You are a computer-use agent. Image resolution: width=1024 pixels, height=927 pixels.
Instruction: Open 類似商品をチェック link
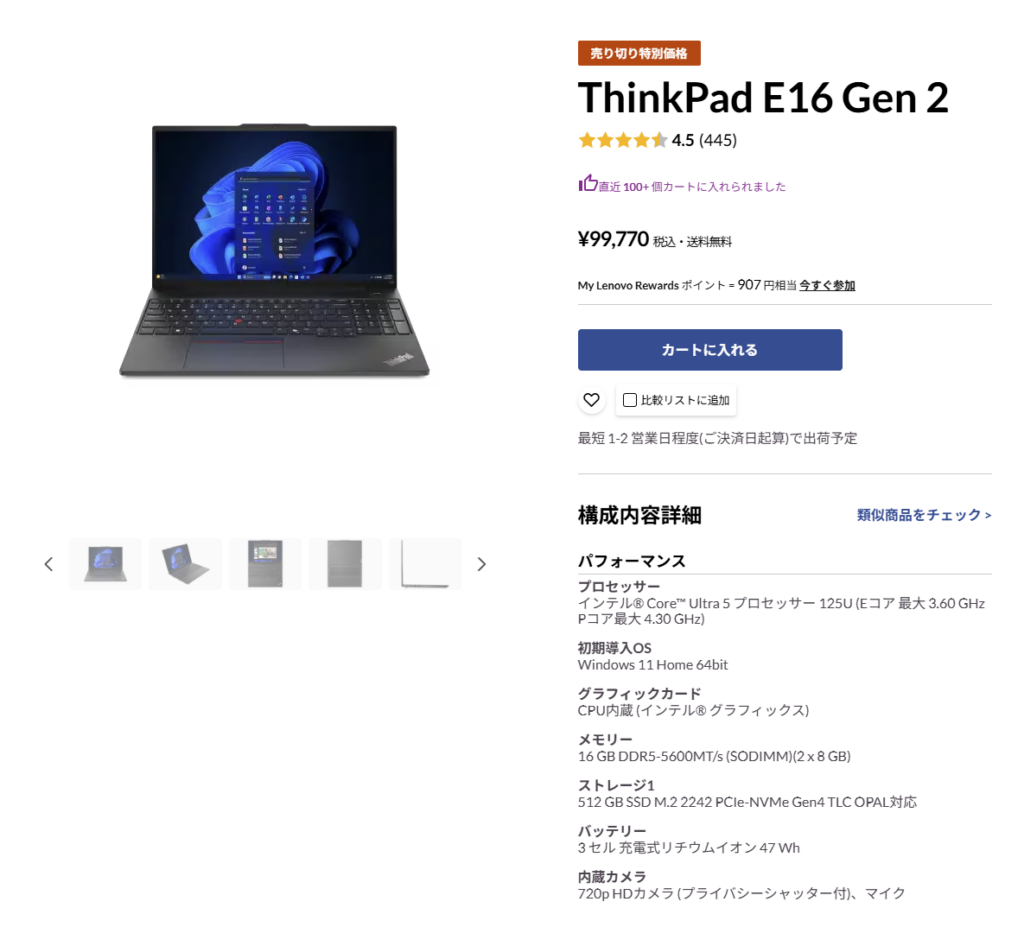pos(924,515)
